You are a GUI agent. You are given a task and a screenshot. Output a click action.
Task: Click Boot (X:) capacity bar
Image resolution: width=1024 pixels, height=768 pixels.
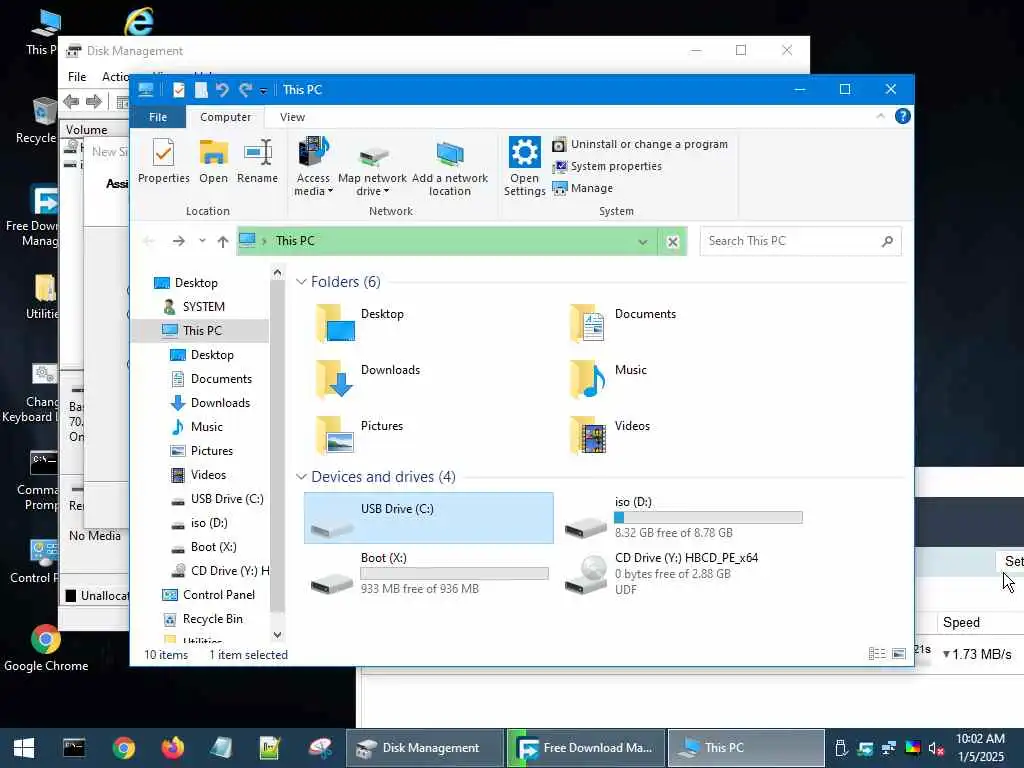[454, 573]
